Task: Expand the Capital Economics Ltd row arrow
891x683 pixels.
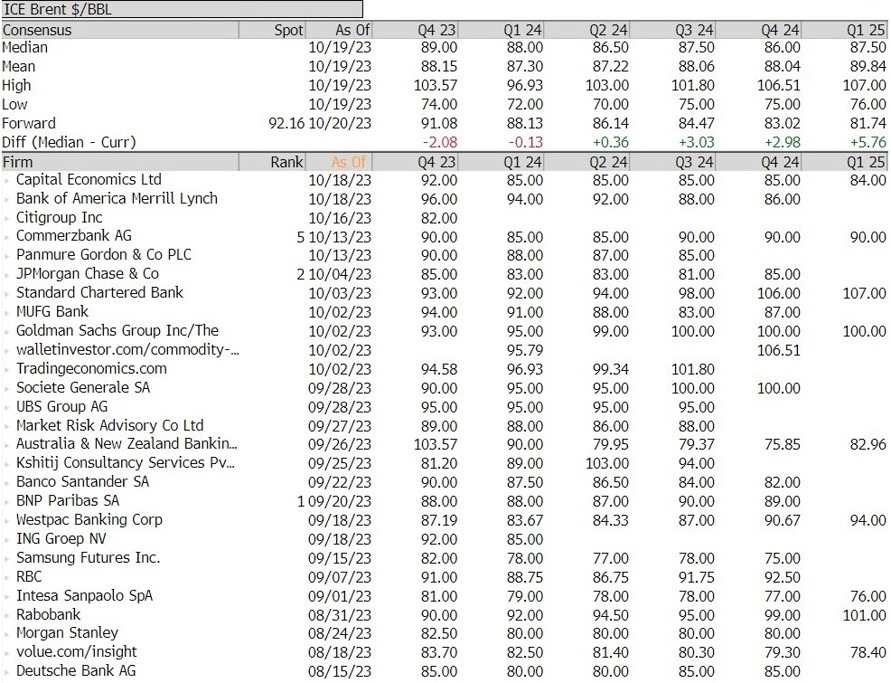Action: 7,180
